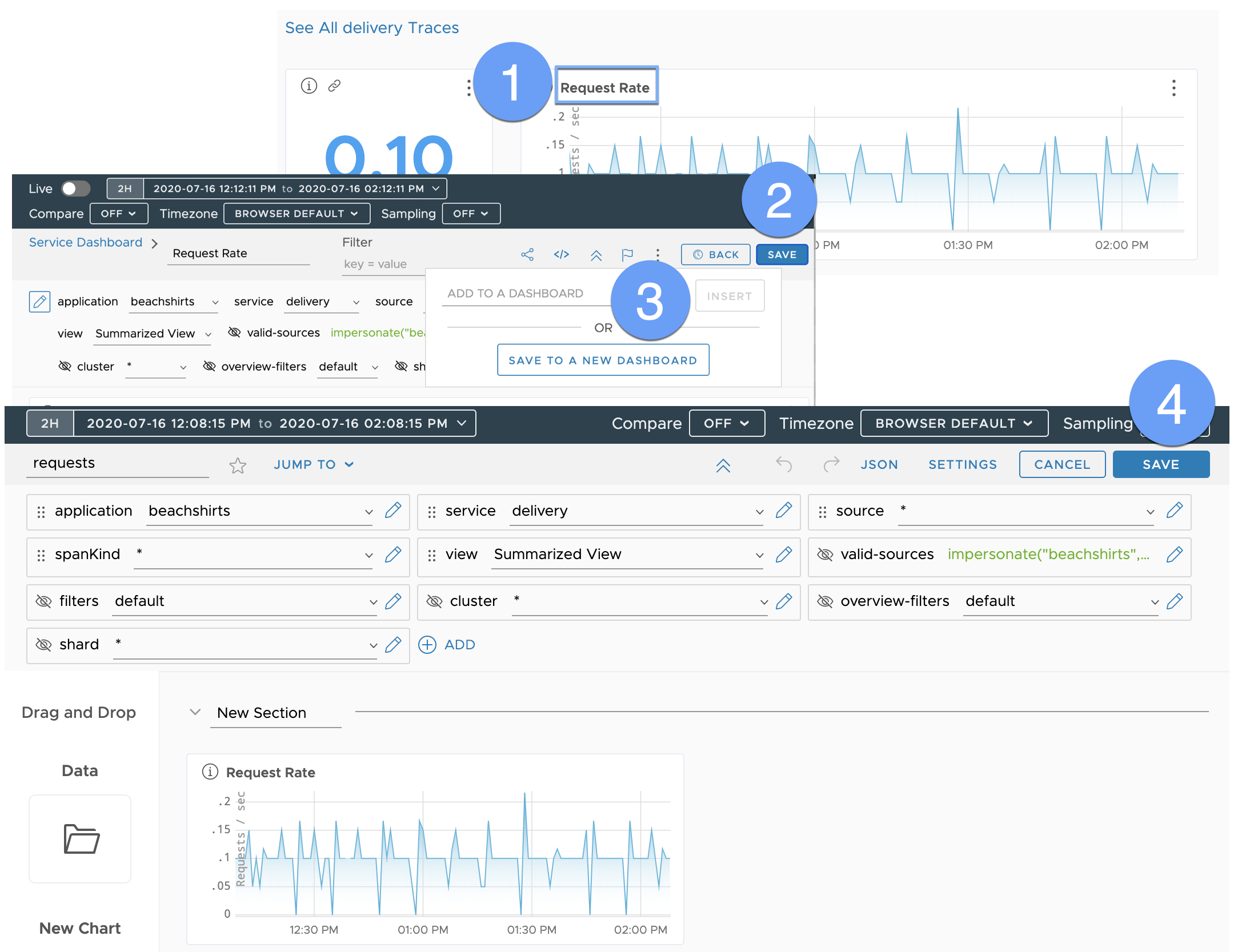Open the 12:08:15 PM time range dropdown
This screenshot has width=1238, height=952.
[275, 423]
